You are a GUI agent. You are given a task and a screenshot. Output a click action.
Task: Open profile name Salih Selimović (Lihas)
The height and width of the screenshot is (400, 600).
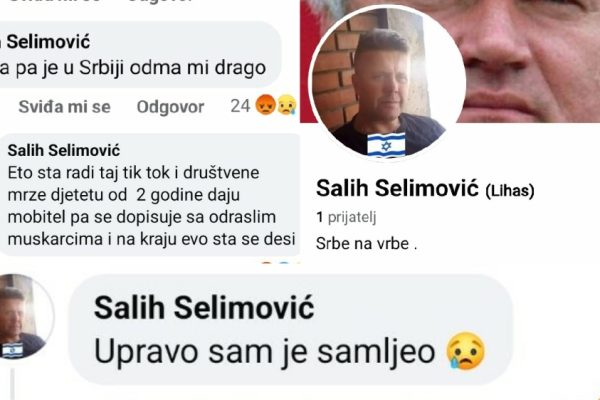click(x=425, y=189)
